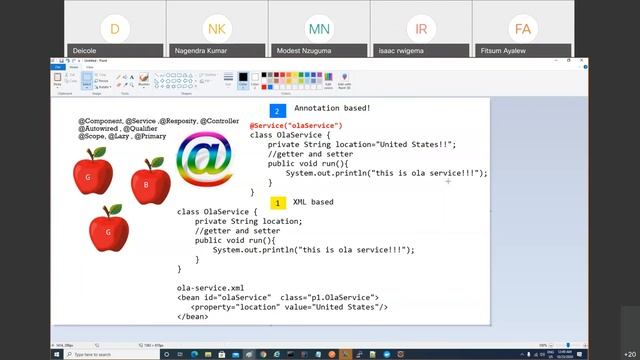Click the Undo icon in quick access toolbar
640x360 pixels.
68,60
